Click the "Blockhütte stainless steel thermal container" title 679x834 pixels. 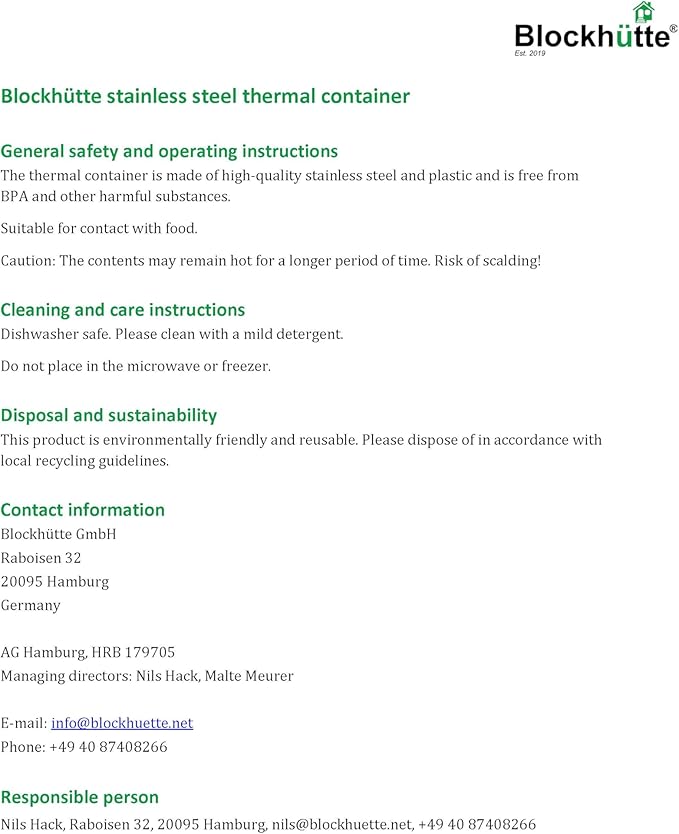[205, 97]
